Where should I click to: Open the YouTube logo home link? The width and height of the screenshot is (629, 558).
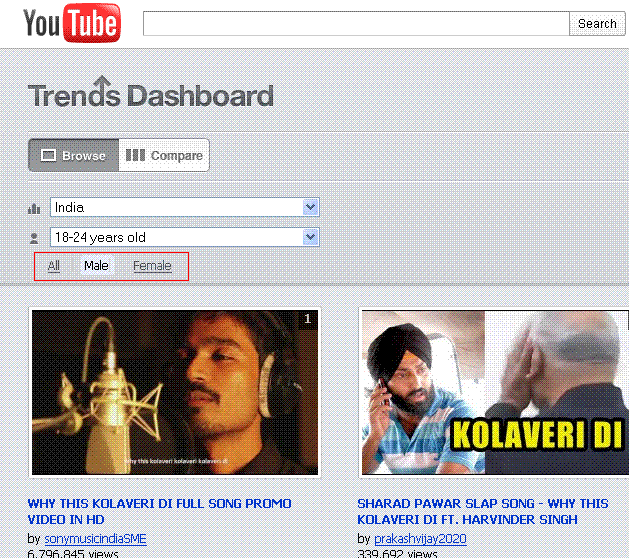click(72, 23)
